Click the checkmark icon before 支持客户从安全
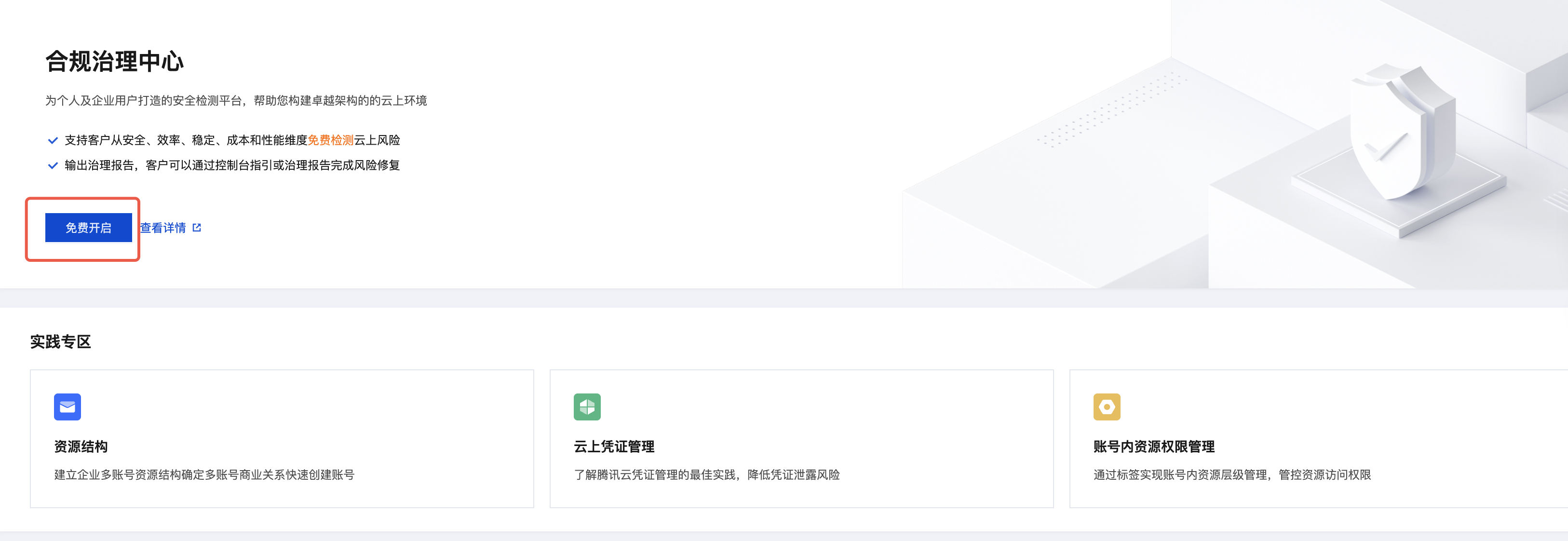This screenshot has width=1568, height=541. [53, 141]
